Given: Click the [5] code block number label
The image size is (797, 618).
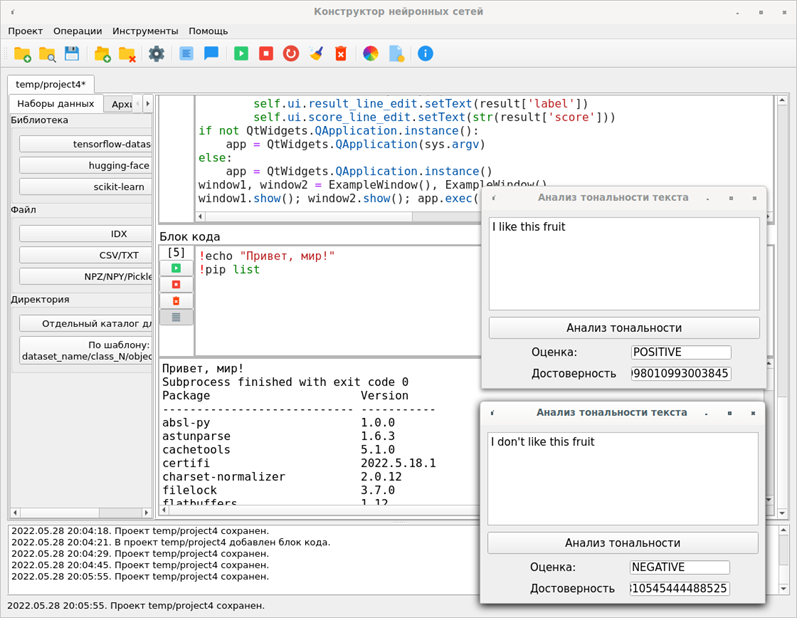Looking at the screenshot, I should click(176, 253).
